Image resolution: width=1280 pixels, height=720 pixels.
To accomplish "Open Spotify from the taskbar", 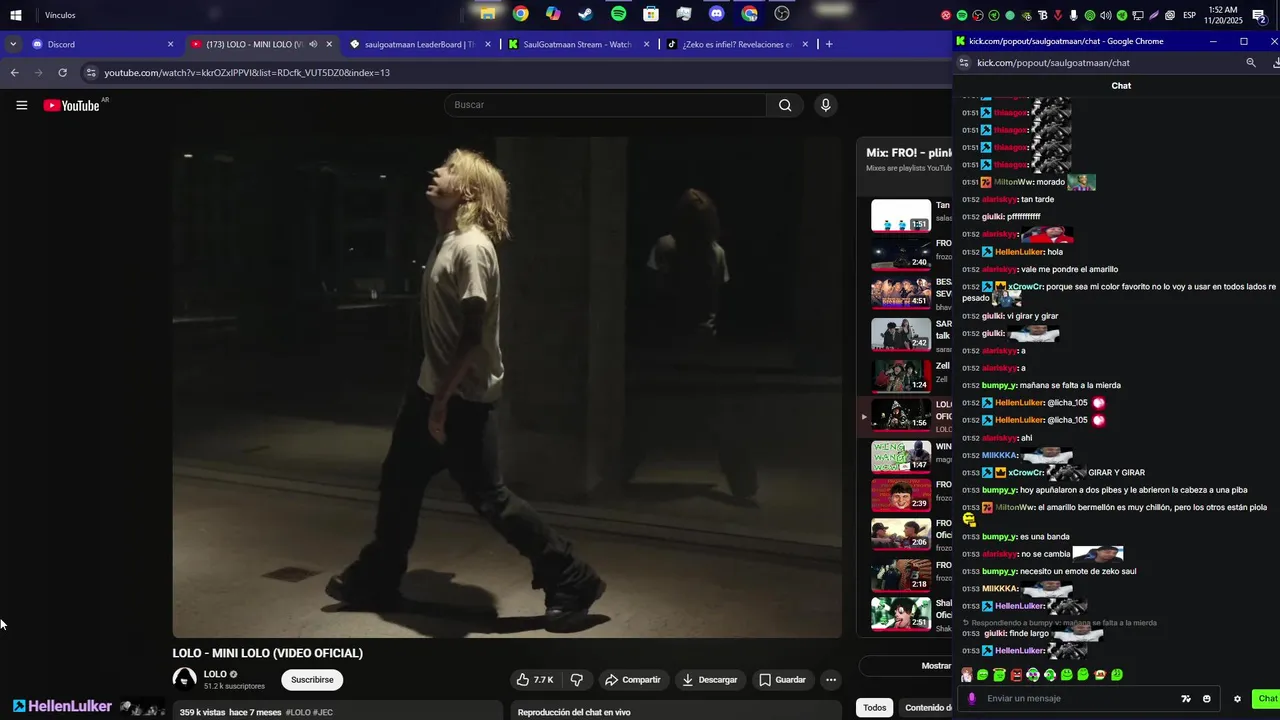I will 618,13.
